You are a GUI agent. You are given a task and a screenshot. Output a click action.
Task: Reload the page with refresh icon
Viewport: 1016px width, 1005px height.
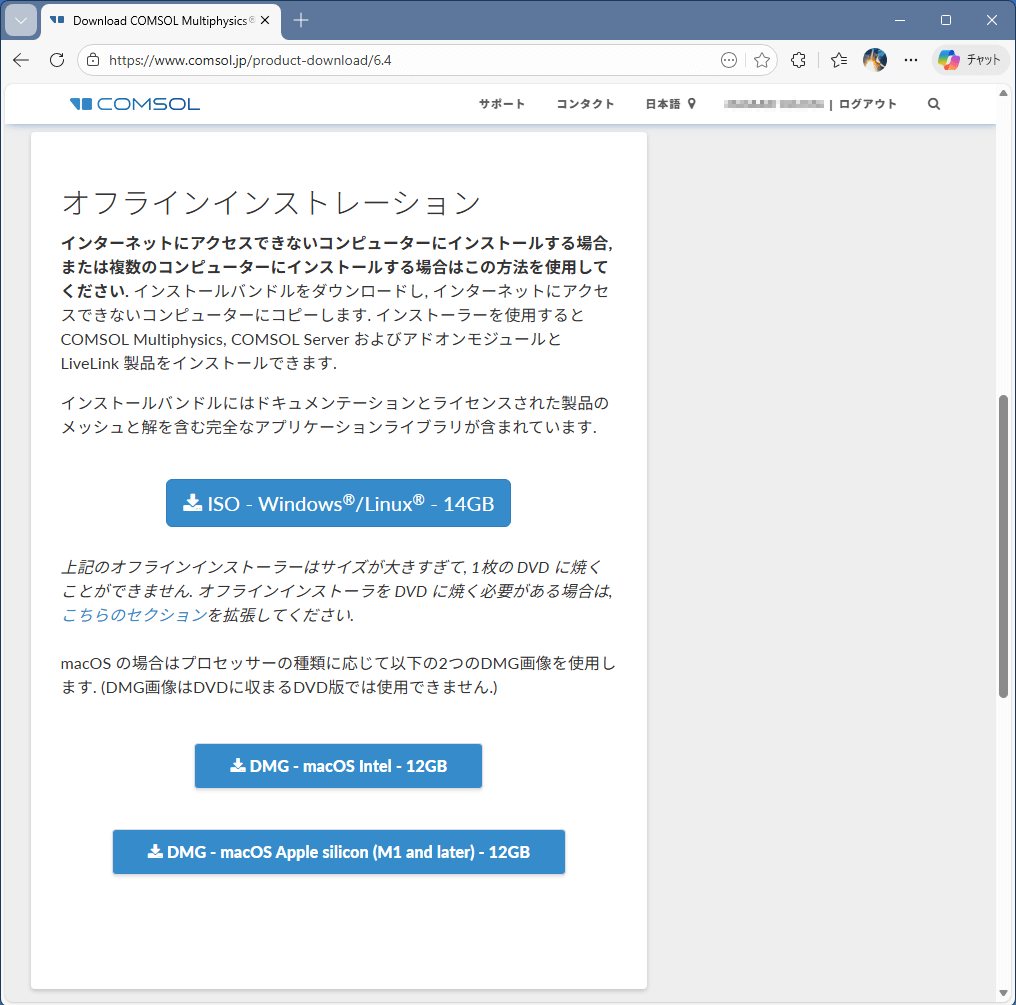tap(57, 60)
